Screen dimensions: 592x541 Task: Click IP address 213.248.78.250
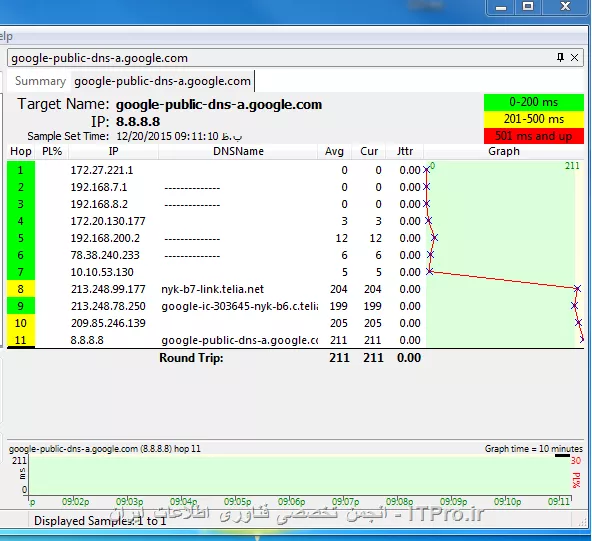pos(108,306)
